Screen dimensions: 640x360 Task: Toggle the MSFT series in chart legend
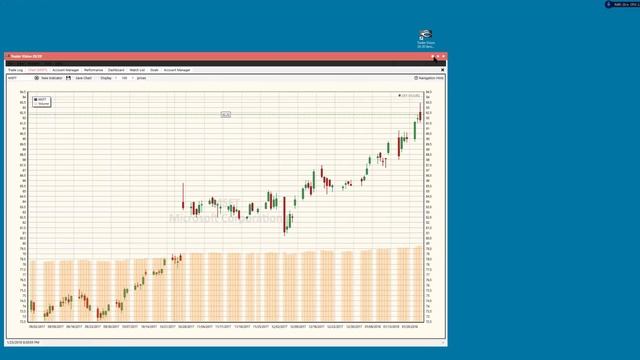coord(40,100)
